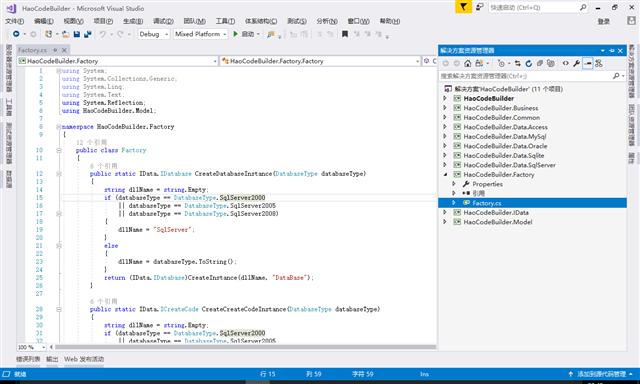
Task: Click the Solution Explorer search field
Action: tap(526, 76)
